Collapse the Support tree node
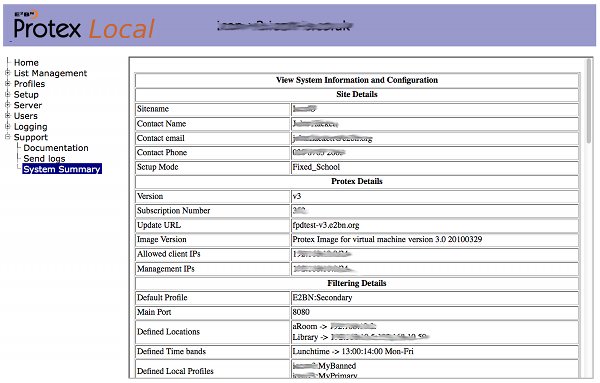The width and height of the screenshot is (600, 383). click(x=8, y=137)
